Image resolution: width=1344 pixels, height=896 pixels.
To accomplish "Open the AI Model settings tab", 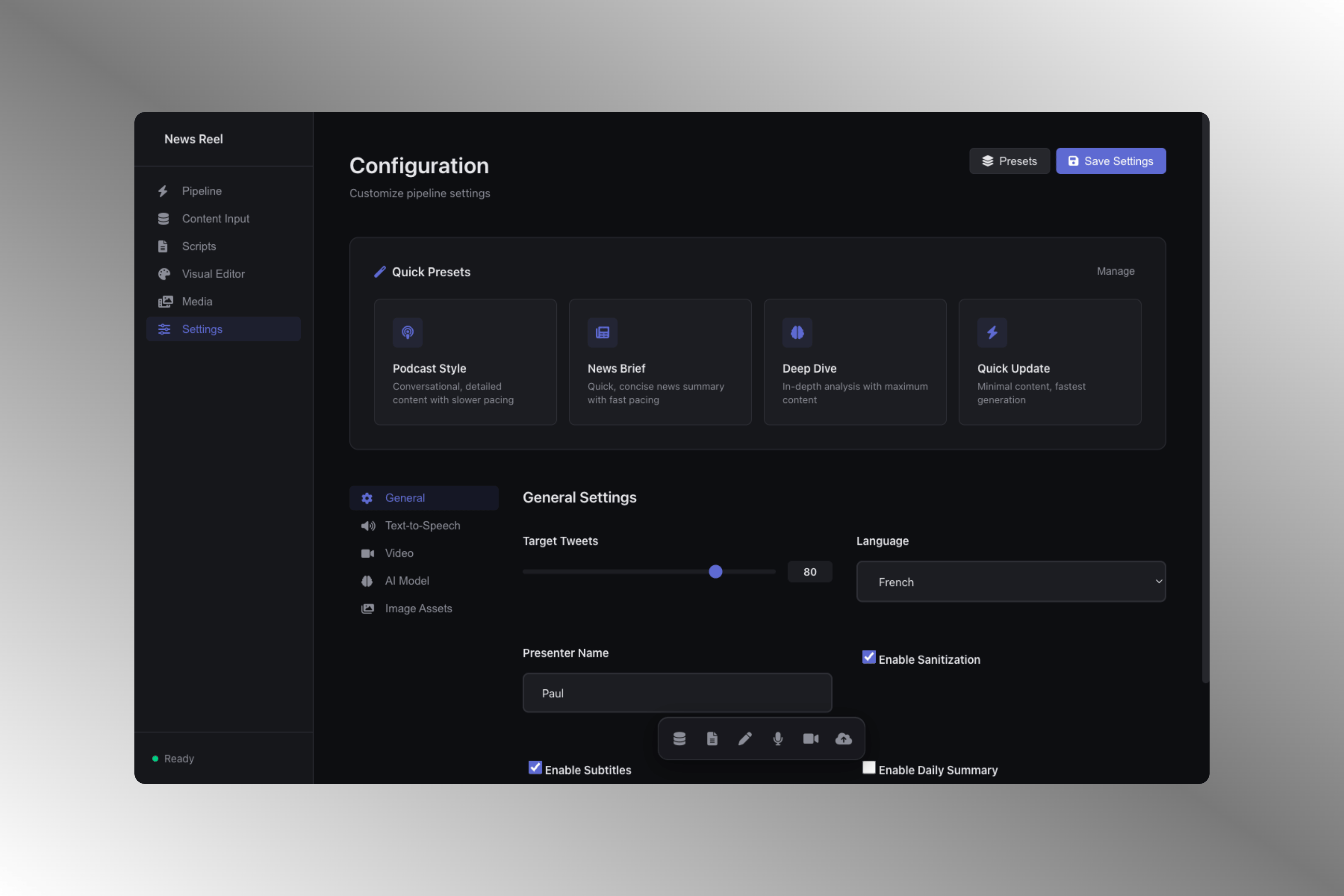I will point(406,581).
